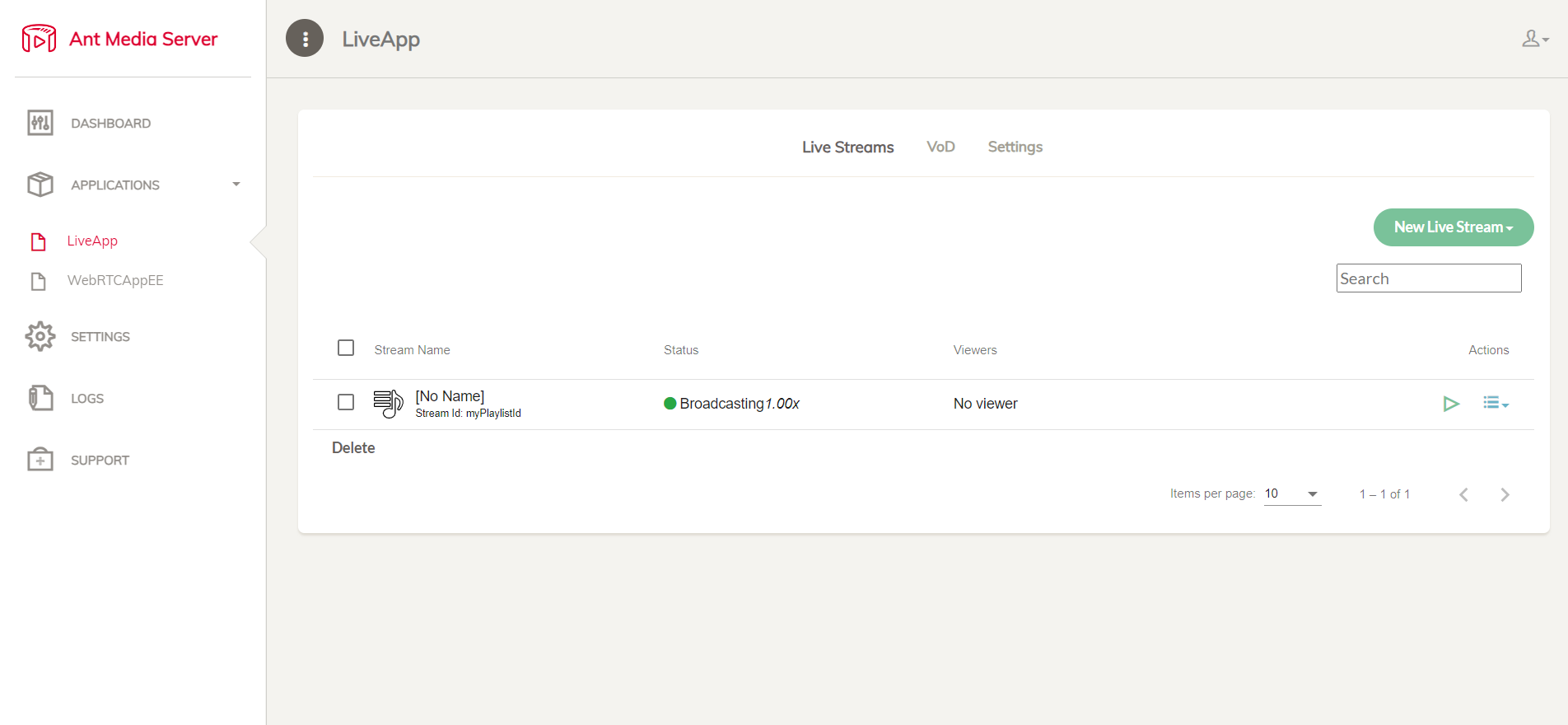Screen dimensions: 1568x725
Task: Click the Stream Id: myPlaylistId text
Action: [468, 414]
